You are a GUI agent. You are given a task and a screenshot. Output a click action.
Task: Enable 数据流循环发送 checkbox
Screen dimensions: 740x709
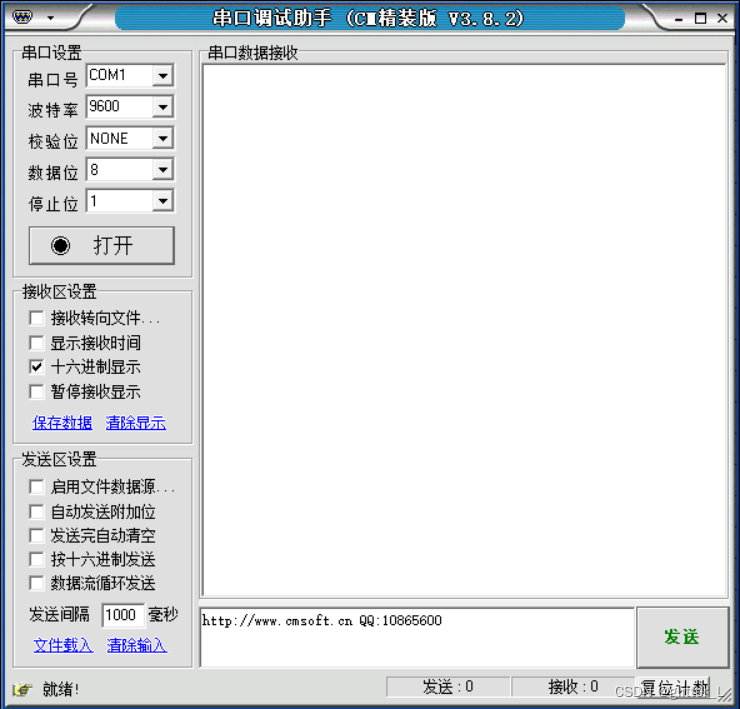click(x=36, y=583)
